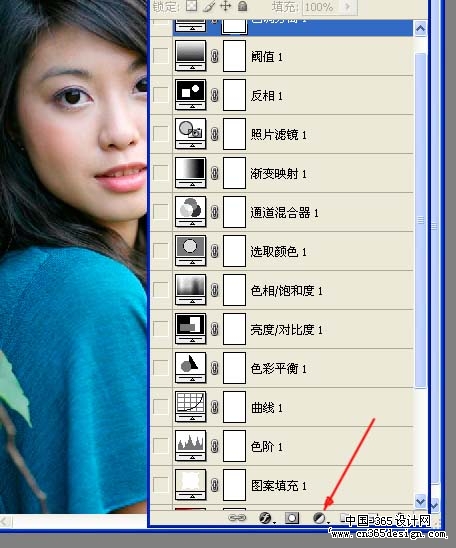Toggle visibility of the 阈值 1 layer
Screen dimensions: 456x548
[161, 56]
